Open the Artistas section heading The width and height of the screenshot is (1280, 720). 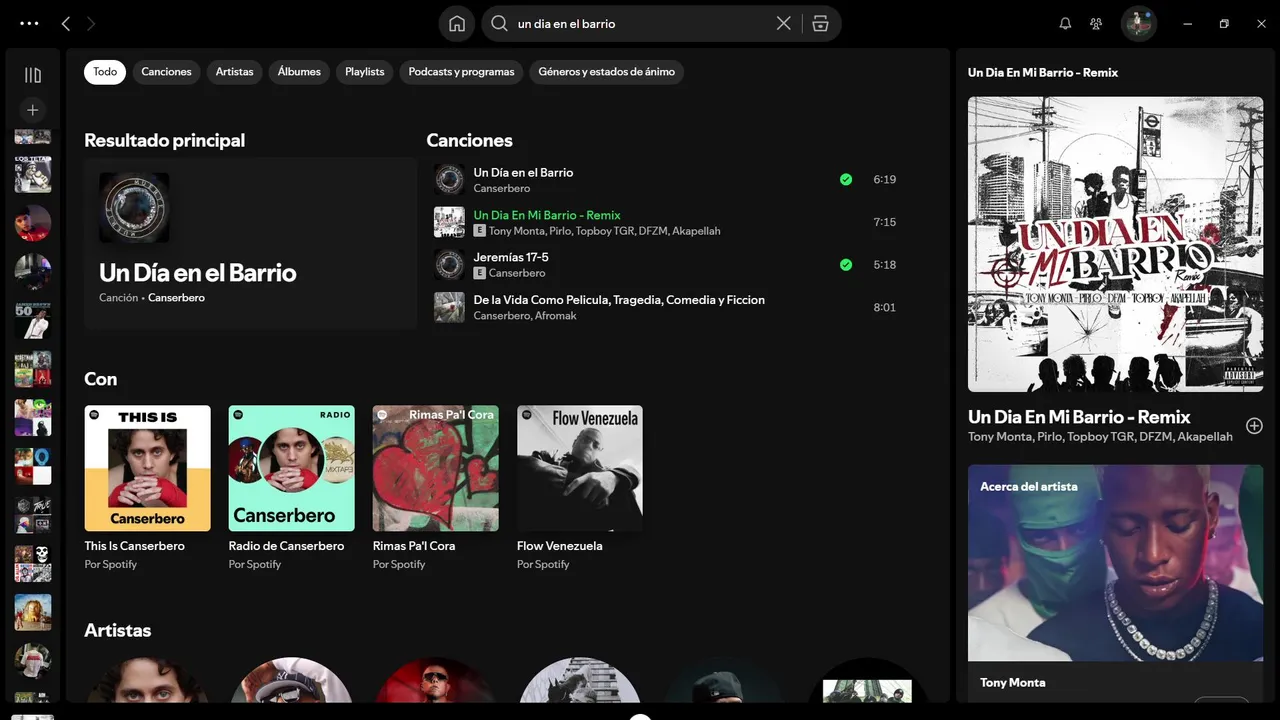(118, 630)
